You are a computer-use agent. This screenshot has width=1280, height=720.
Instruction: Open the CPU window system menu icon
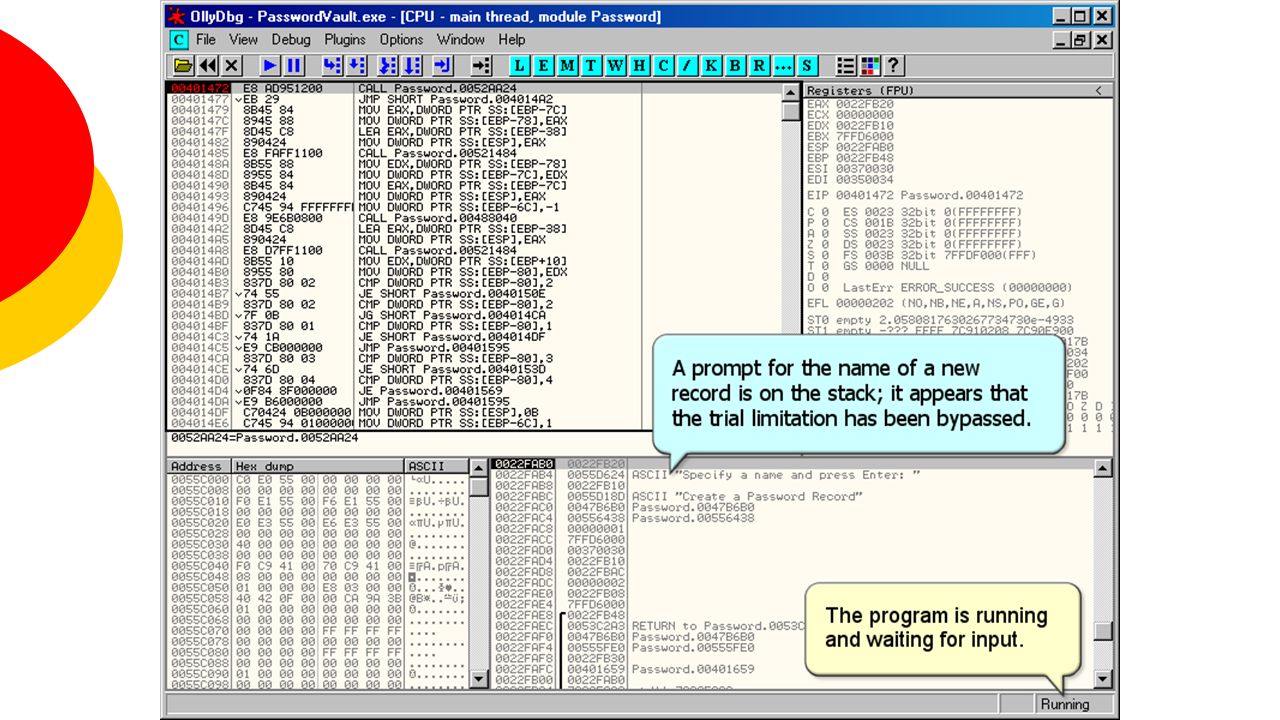[179, 40]
